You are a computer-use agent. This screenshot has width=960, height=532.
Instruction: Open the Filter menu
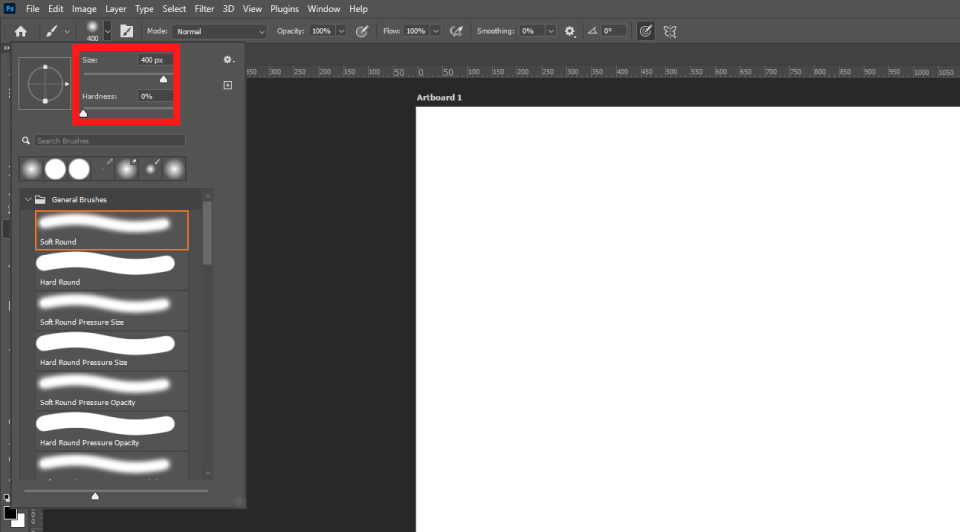click(204, 9)
